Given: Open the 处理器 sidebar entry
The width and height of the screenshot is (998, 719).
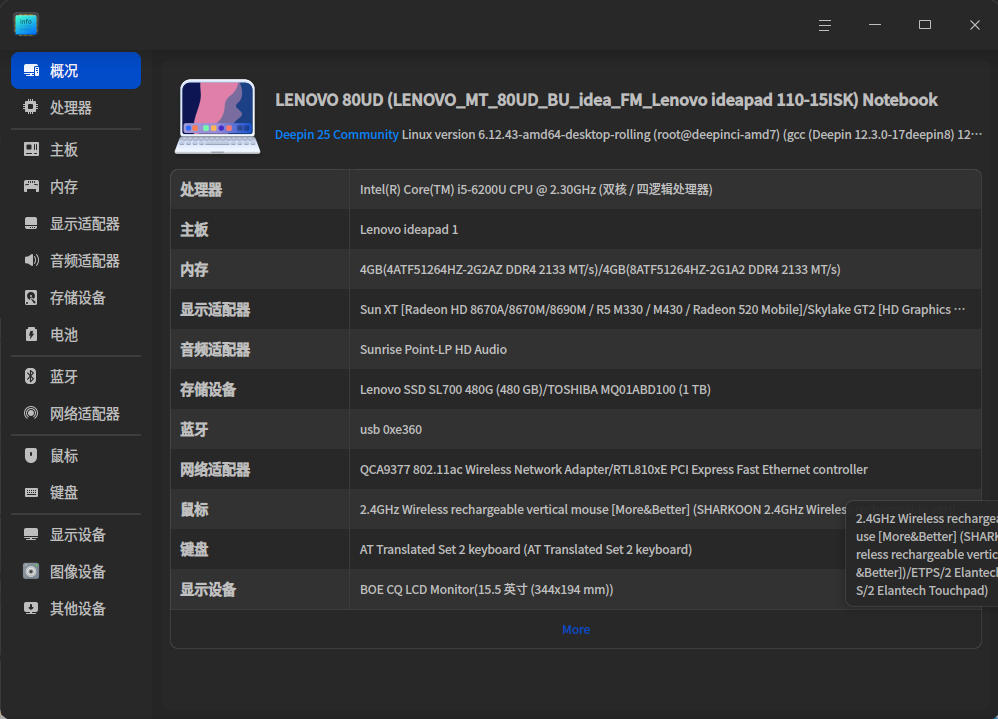Looking at the screenshot, I should 76,108.
